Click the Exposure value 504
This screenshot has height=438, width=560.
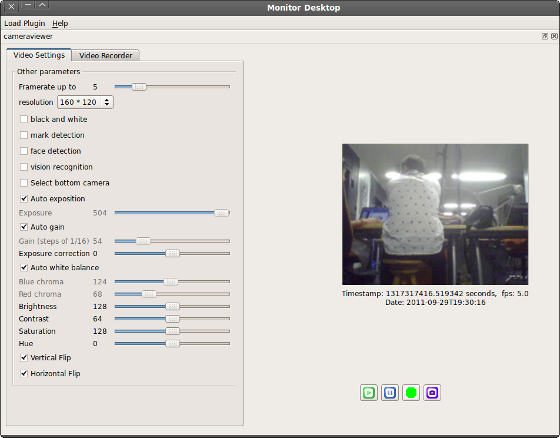tap(100, 213)
